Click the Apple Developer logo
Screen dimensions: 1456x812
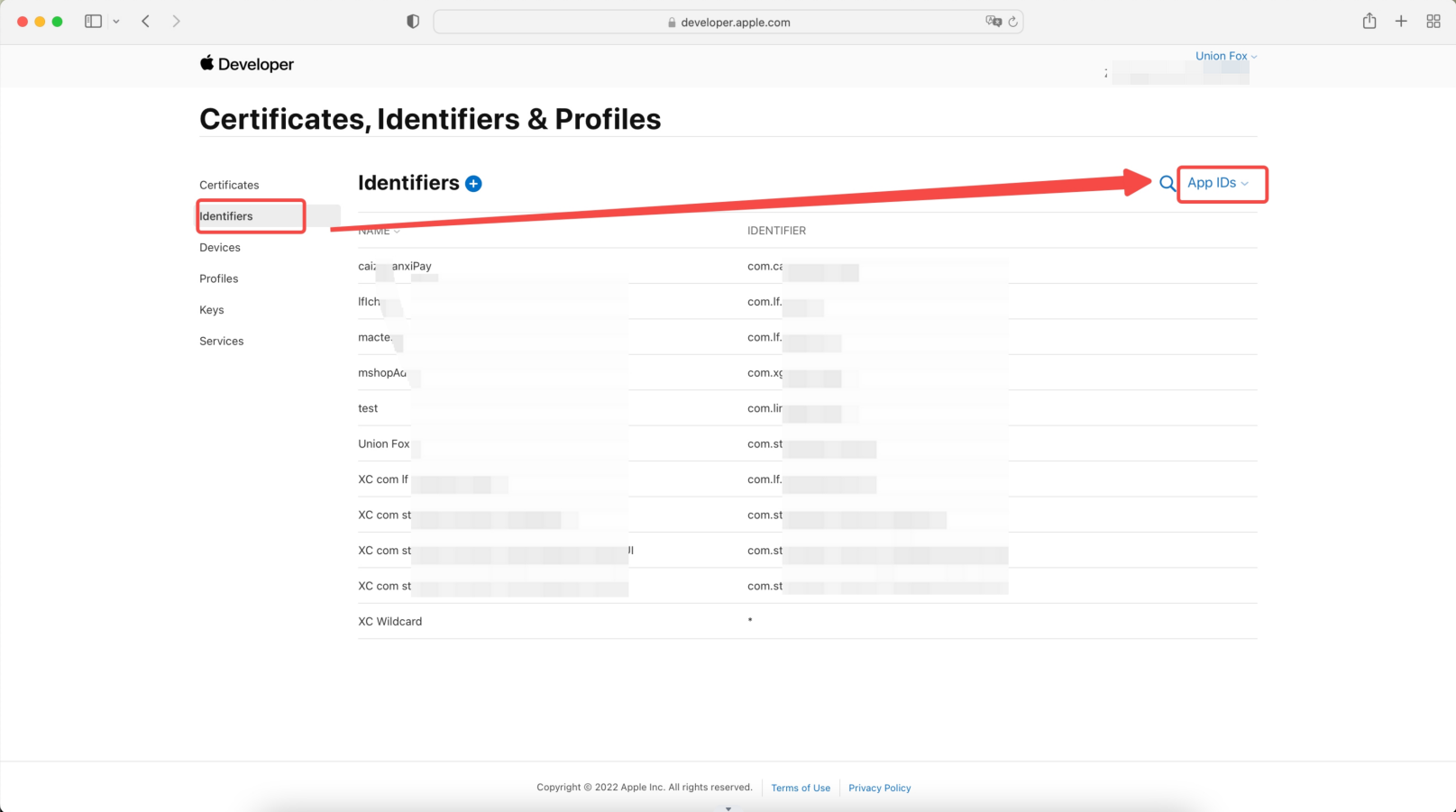point(246,64)
